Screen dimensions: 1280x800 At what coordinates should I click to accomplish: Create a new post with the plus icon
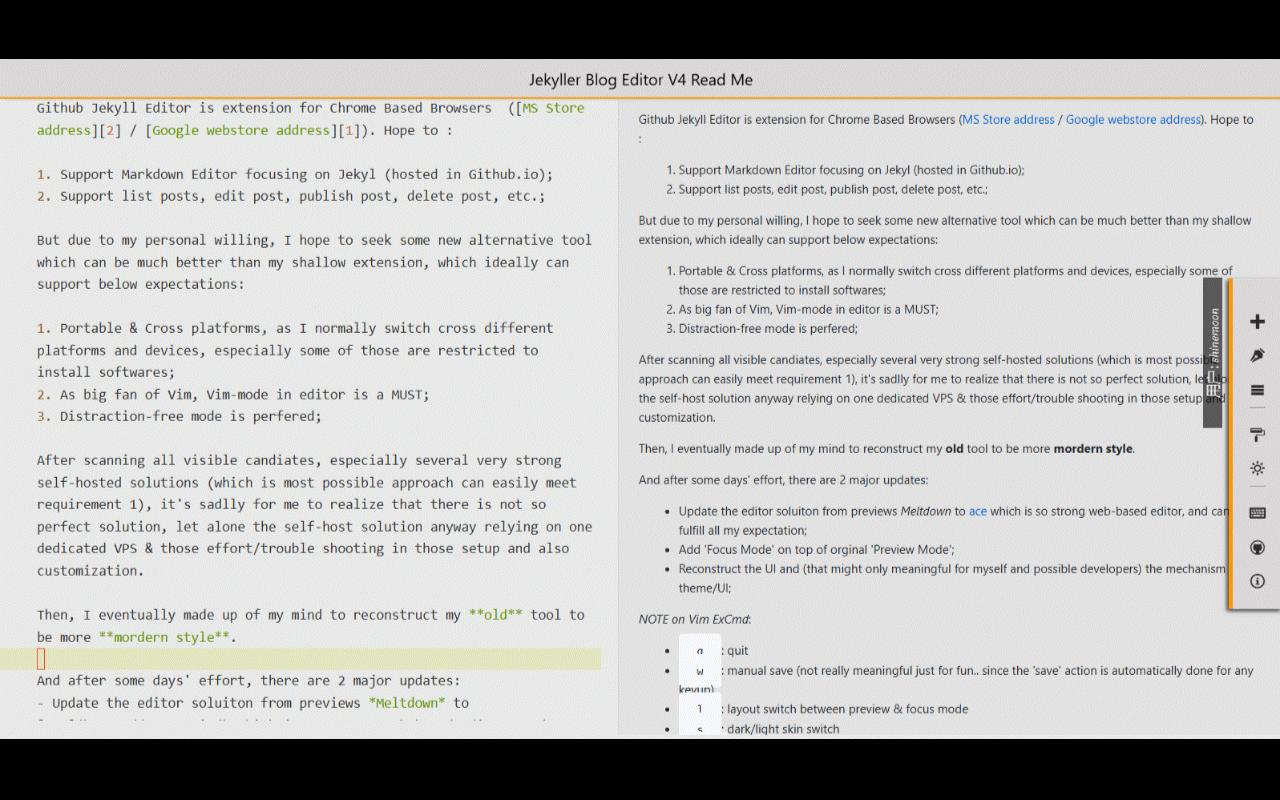pos(1257,322)
